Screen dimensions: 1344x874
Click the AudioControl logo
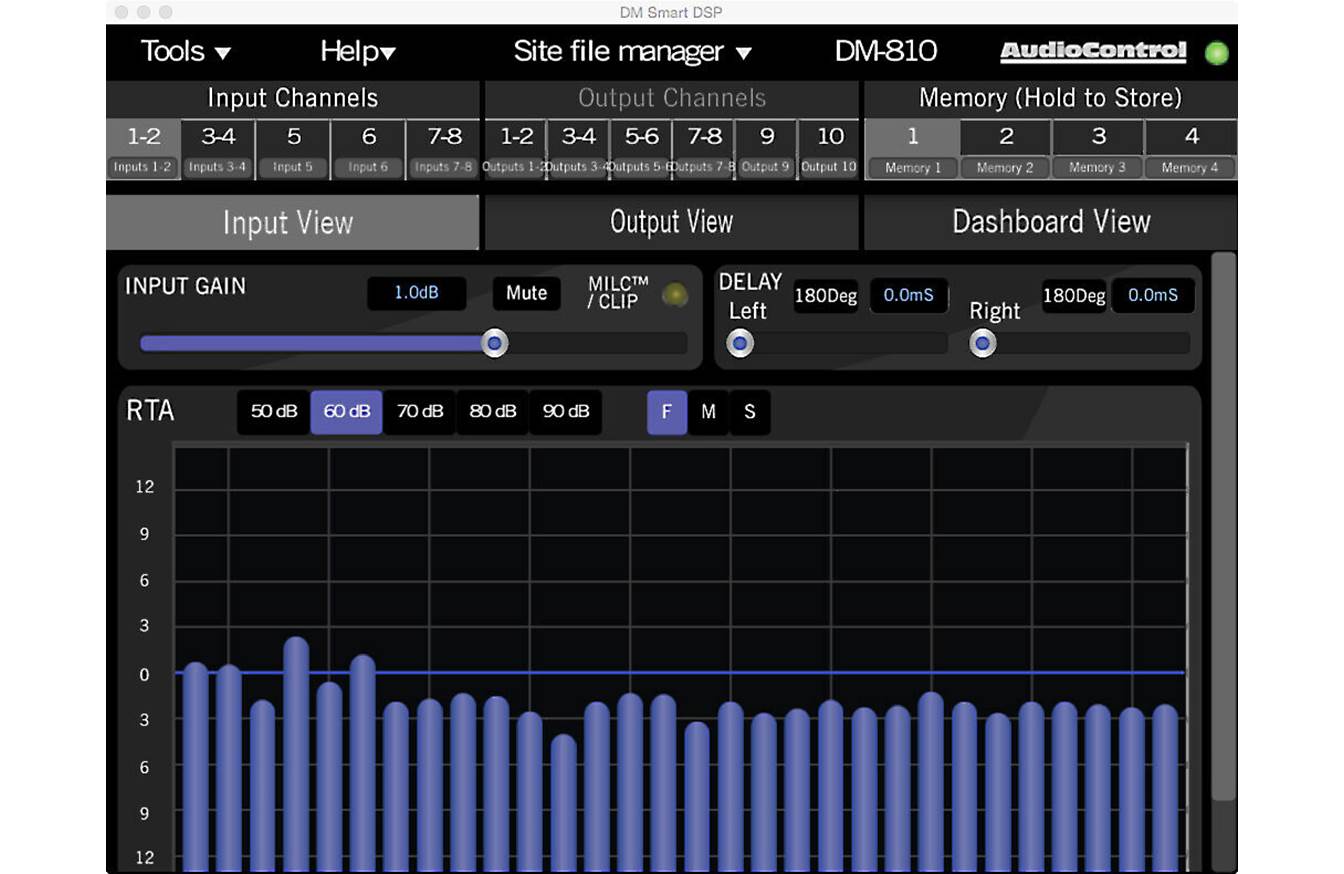tap(1093, 52)
